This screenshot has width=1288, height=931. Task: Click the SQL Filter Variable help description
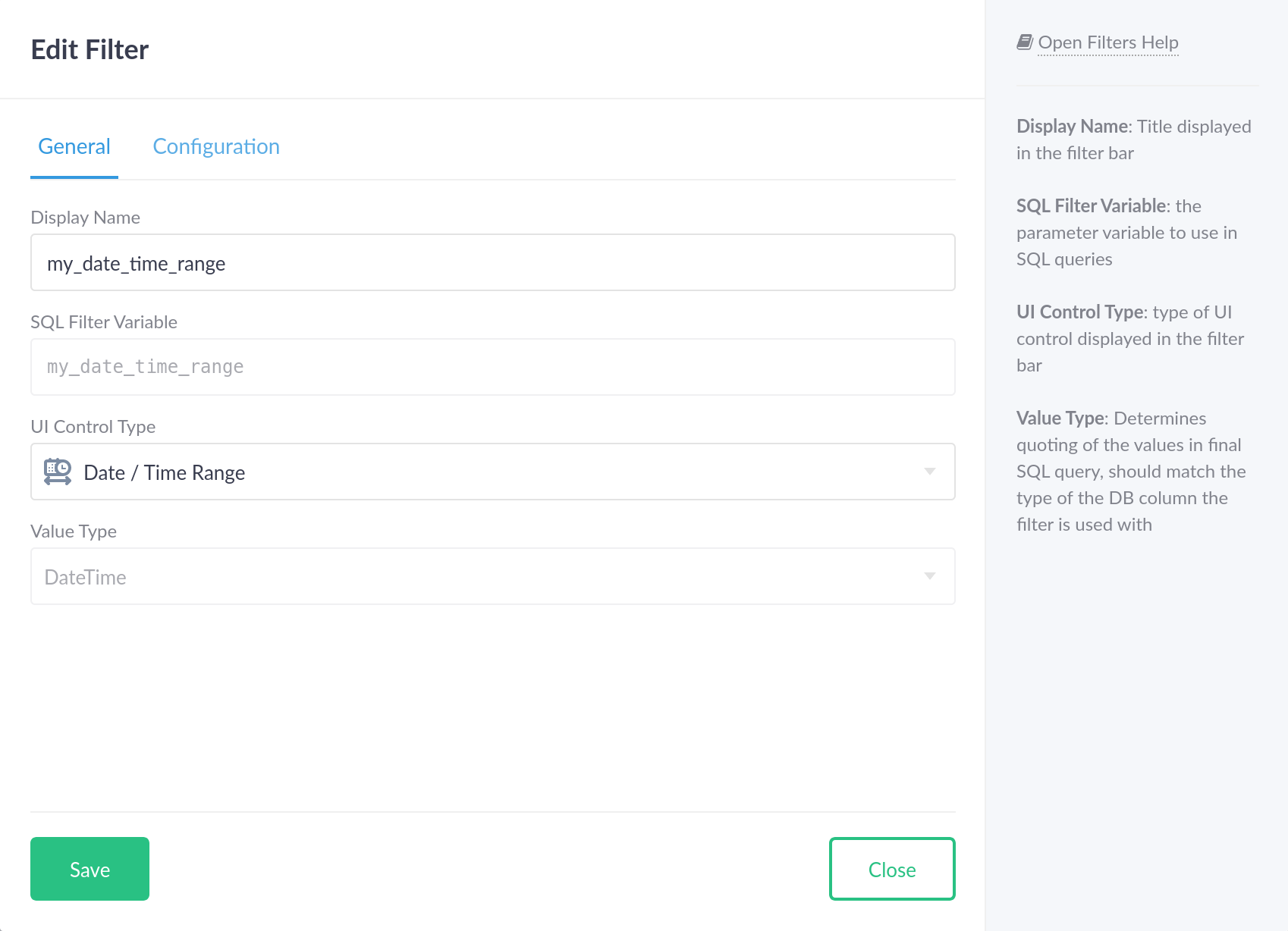tap(1127, 233)
